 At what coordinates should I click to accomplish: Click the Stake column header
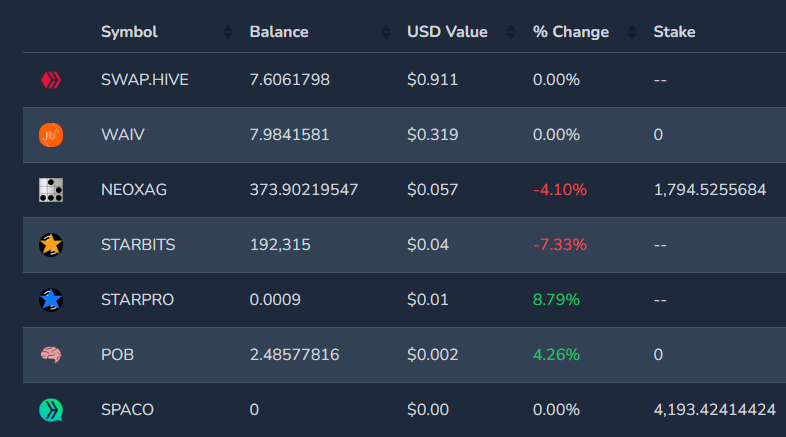[674, 32]
